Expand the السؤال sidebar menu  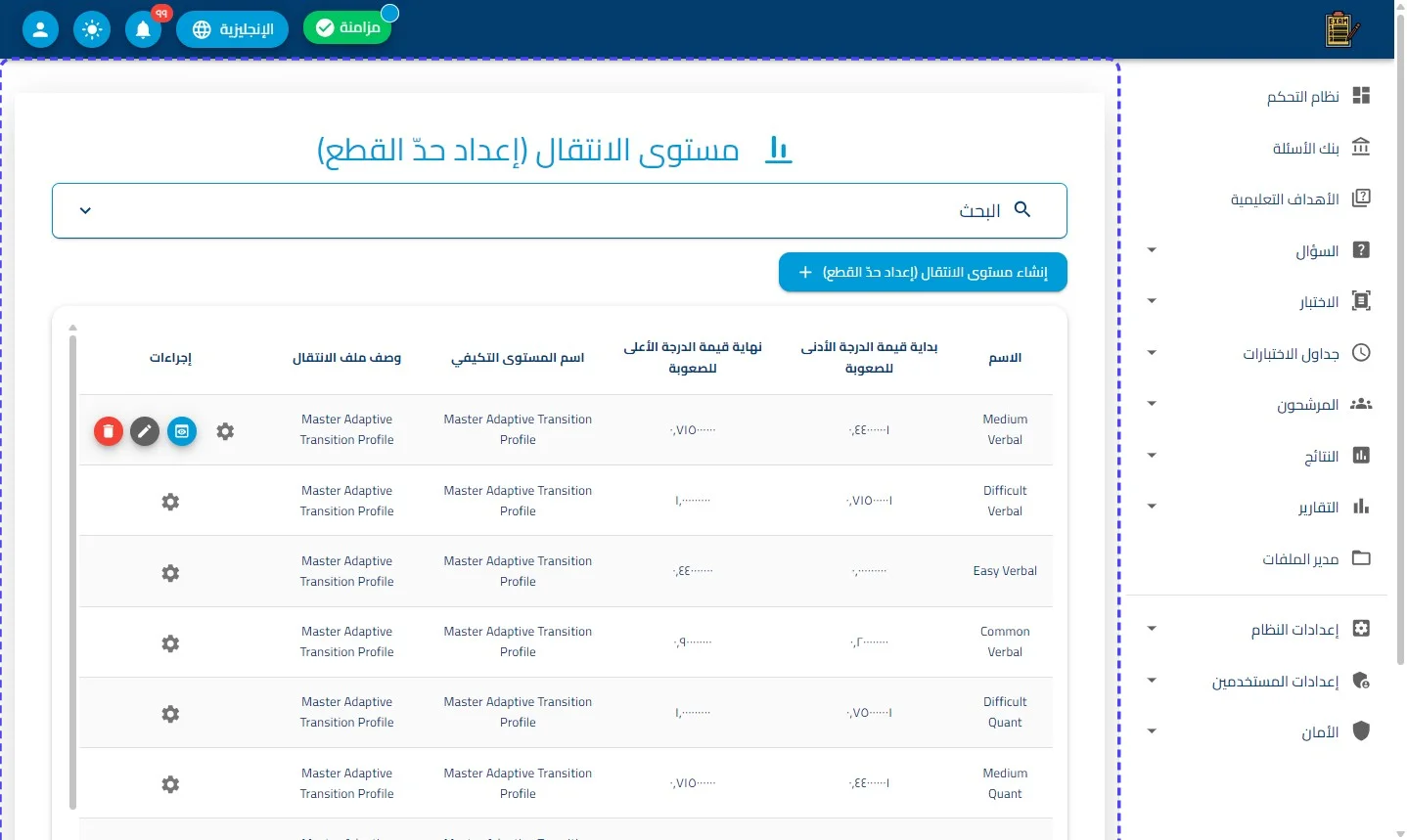click(x=1152, y=250)
